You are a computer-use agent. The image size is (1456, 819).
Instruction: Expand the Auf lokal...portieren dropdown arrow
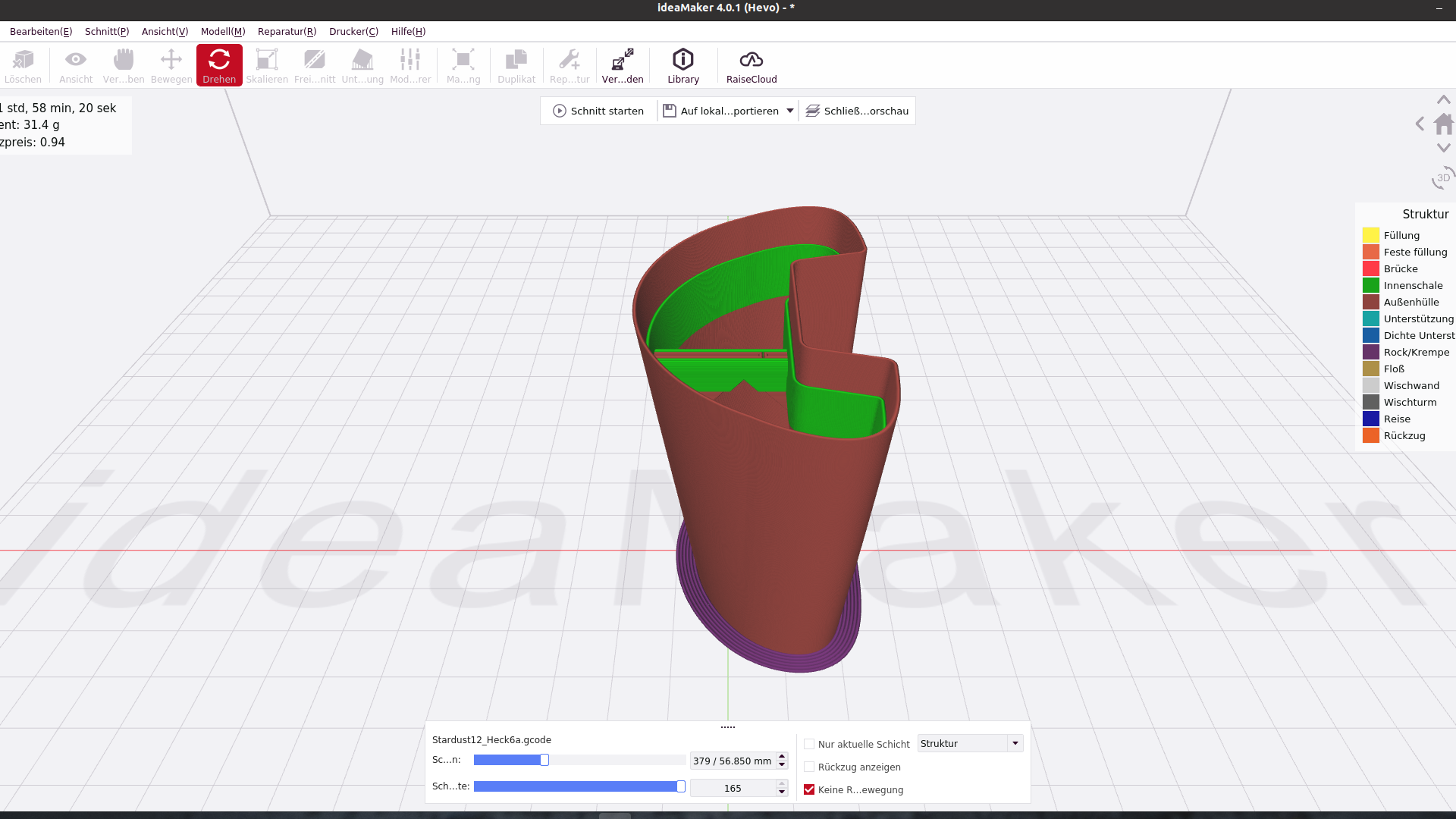[789, 111]
